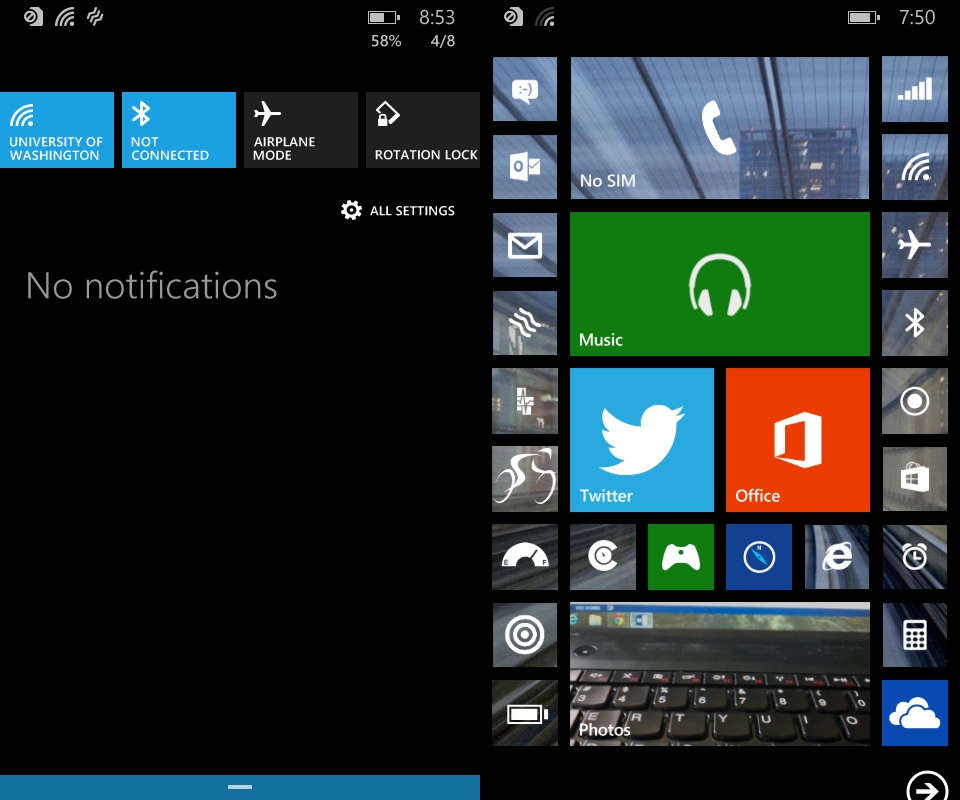
Task: Open the Xbox Games controller tile
Action: click(x=680, y=557)
